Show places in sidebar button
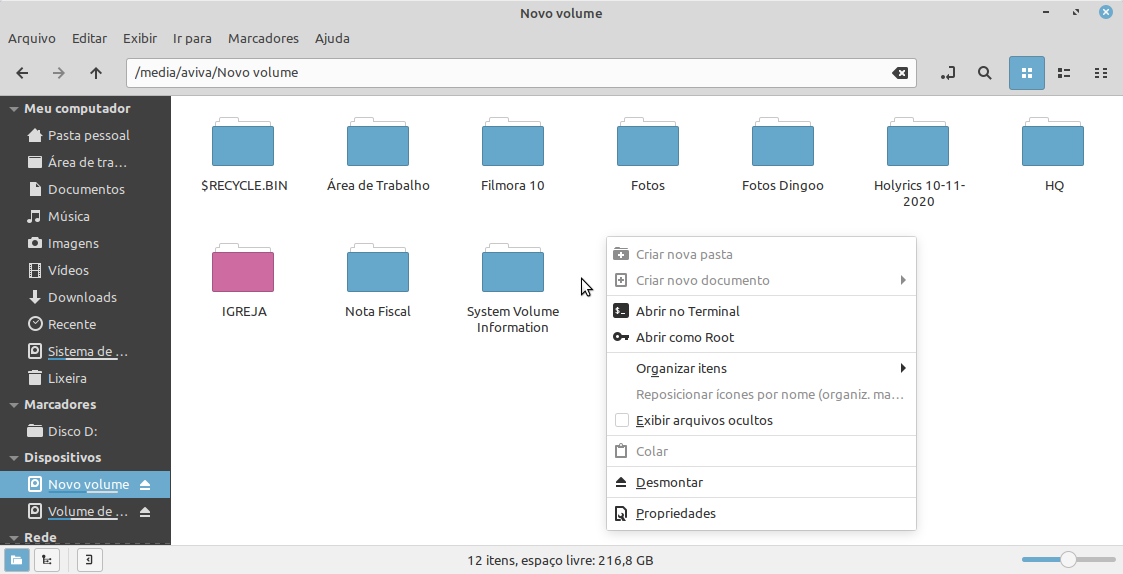1123x574 pixels. [16, 560]
